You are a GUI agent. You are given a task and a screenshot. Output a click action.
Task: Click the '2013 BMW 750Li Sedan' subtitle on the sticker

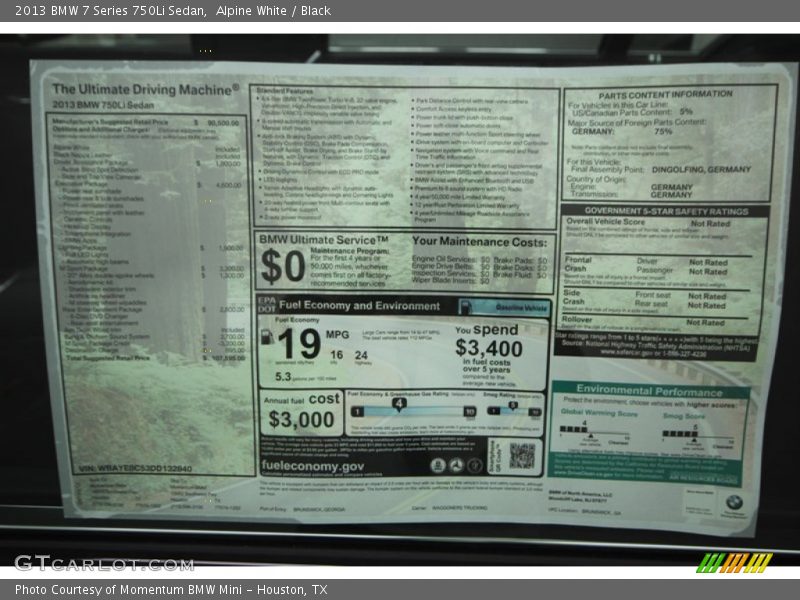tap(103, 105)
